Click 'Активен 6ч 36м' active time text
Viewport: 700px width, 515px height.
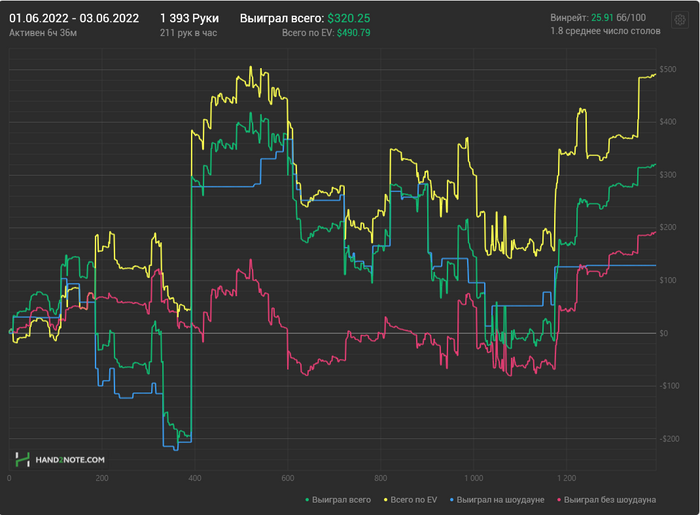(x=43, y=33)
